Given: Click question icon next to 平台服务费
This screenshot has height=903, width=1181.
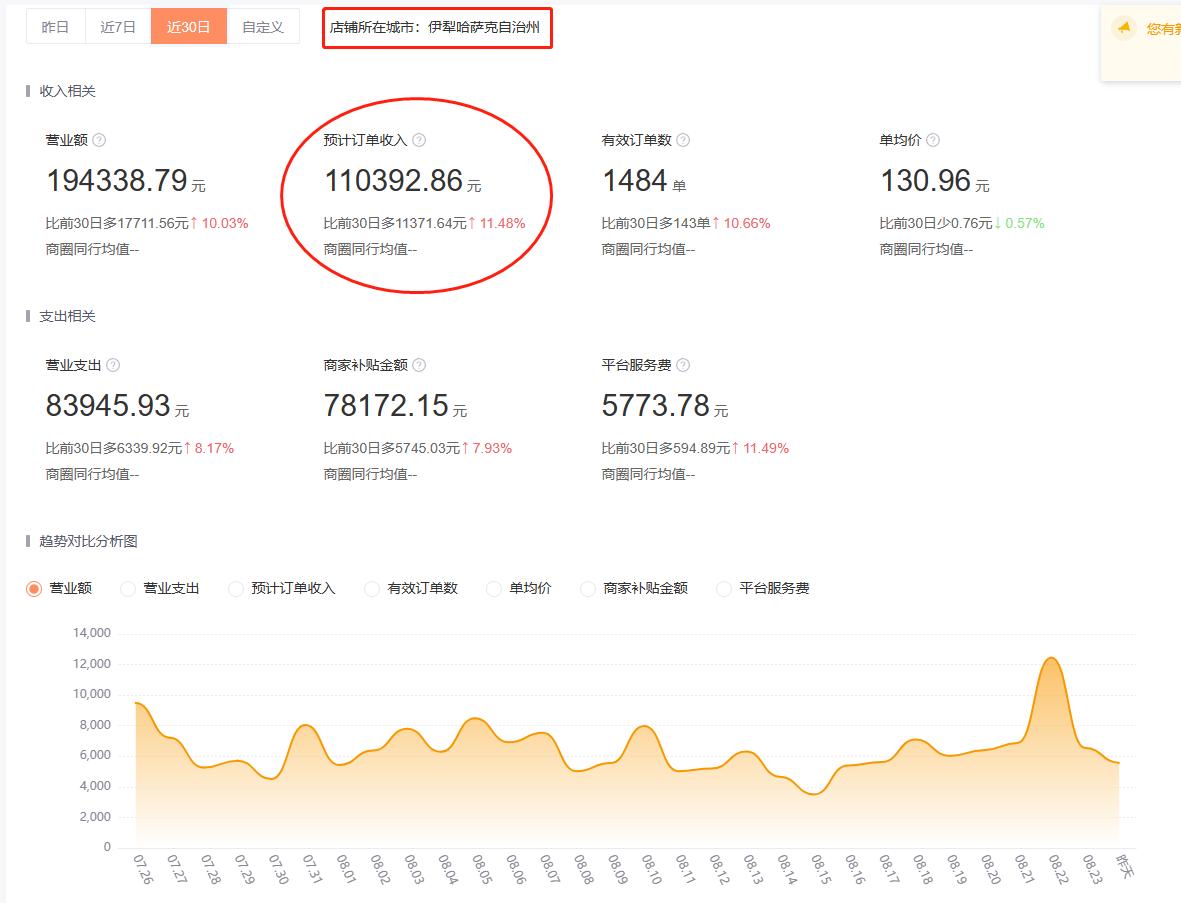Looking at the screenshot, I should click(x=683, y=365).
